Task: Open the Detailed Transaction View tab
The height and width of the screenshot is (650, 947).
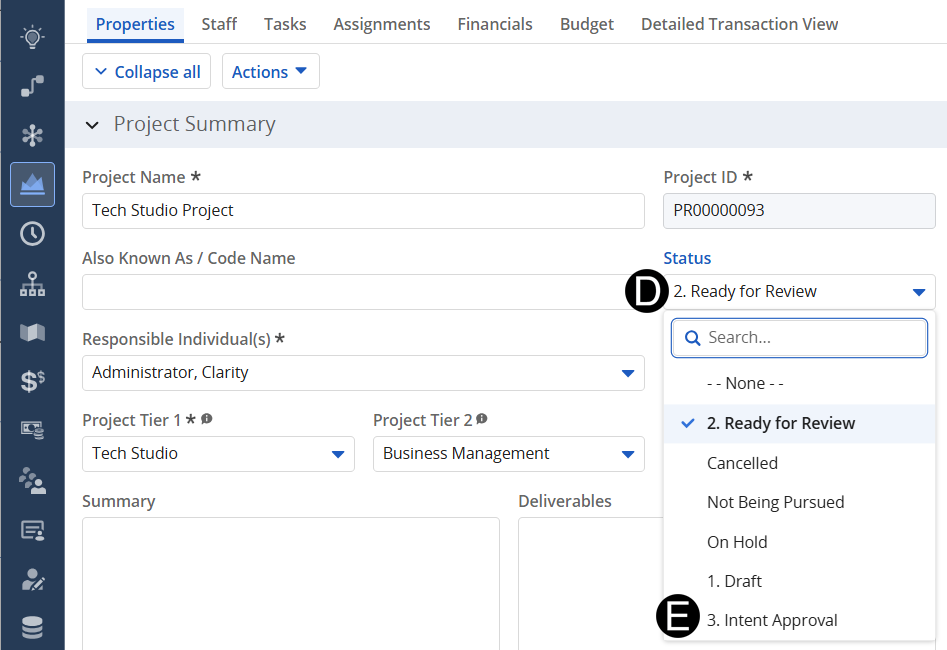Action: [739, 24]
